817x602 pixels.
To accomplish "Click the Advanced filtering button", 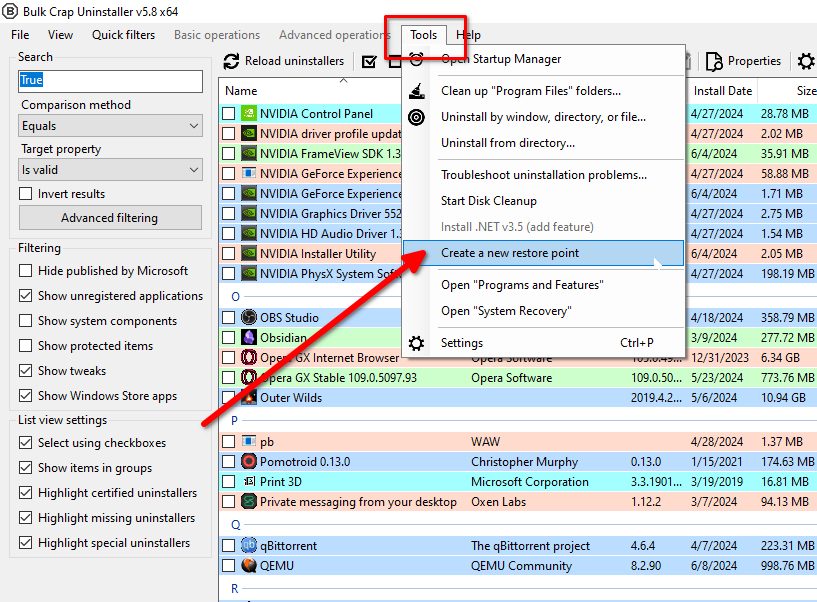I will pyautogui.click(x=110, y=218).
